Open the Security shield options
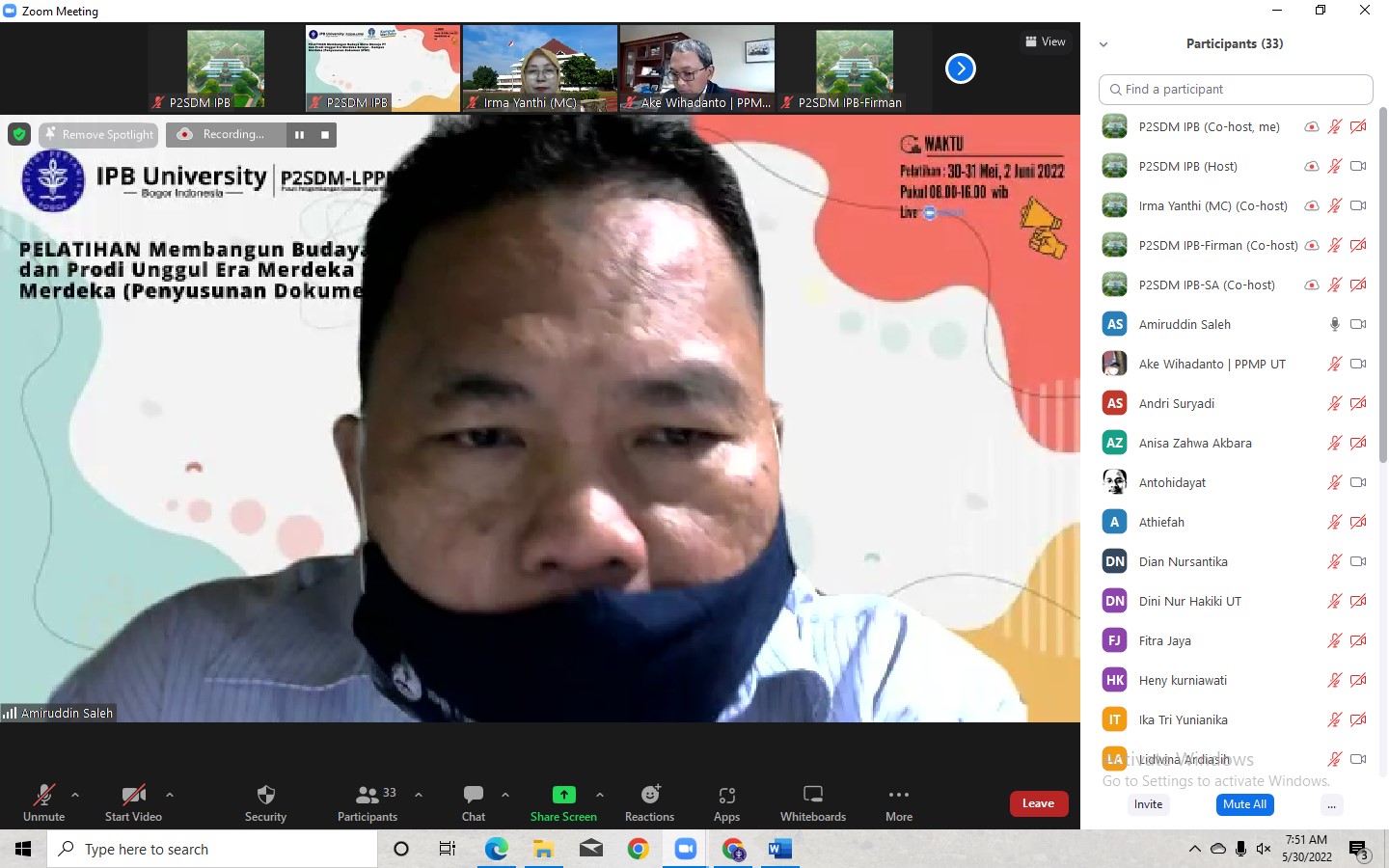The width and height of the screenshot is (1389, 868). point(265,802)
